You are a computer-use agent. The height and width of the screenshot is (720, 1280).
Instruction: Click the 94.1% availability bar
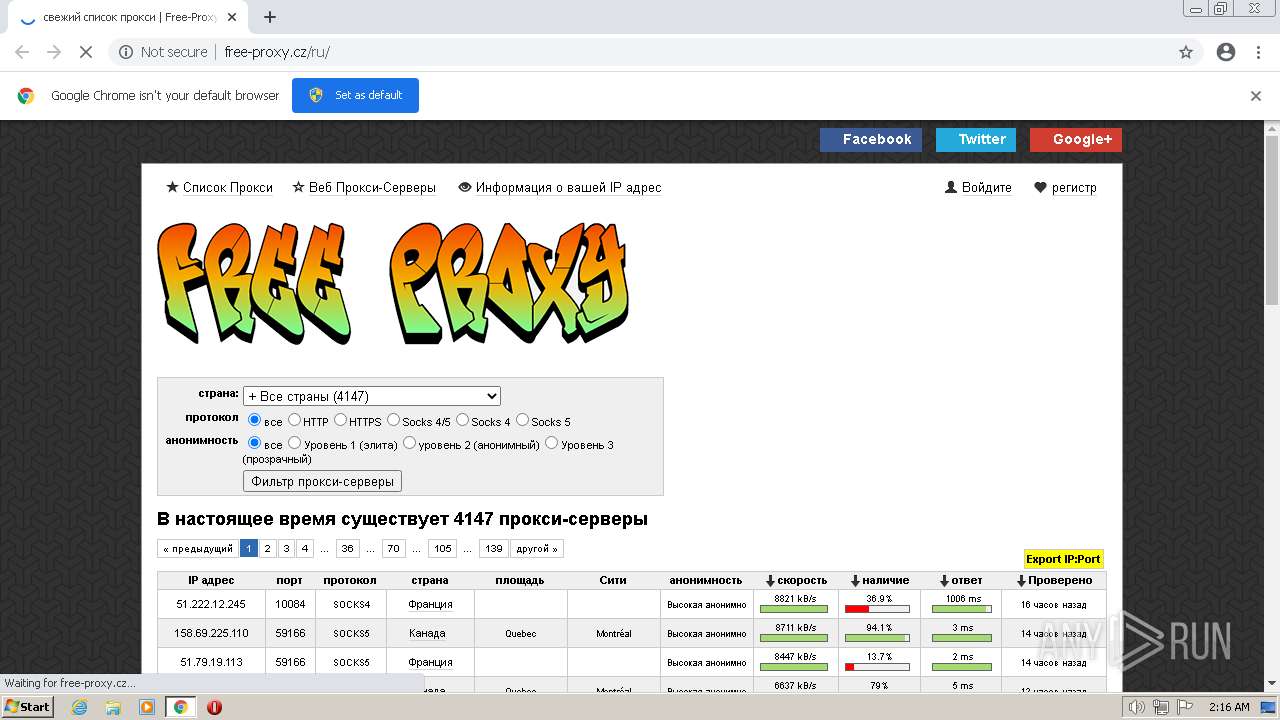tap(877, 637)
